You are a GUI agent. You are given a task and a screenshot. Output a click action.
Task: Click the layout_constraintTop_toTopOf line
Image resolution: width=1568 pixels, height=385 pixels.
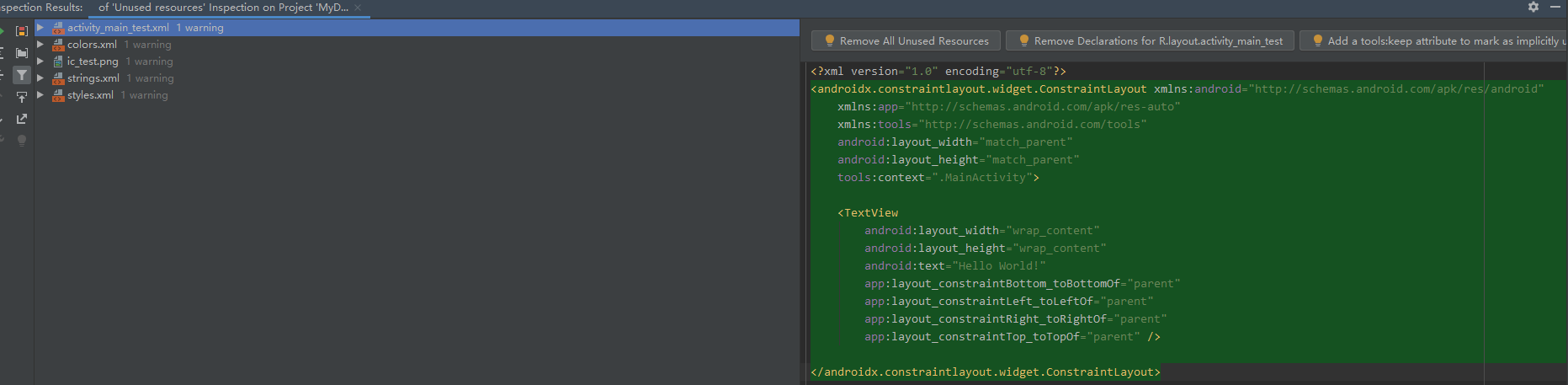coord(1013,337)
